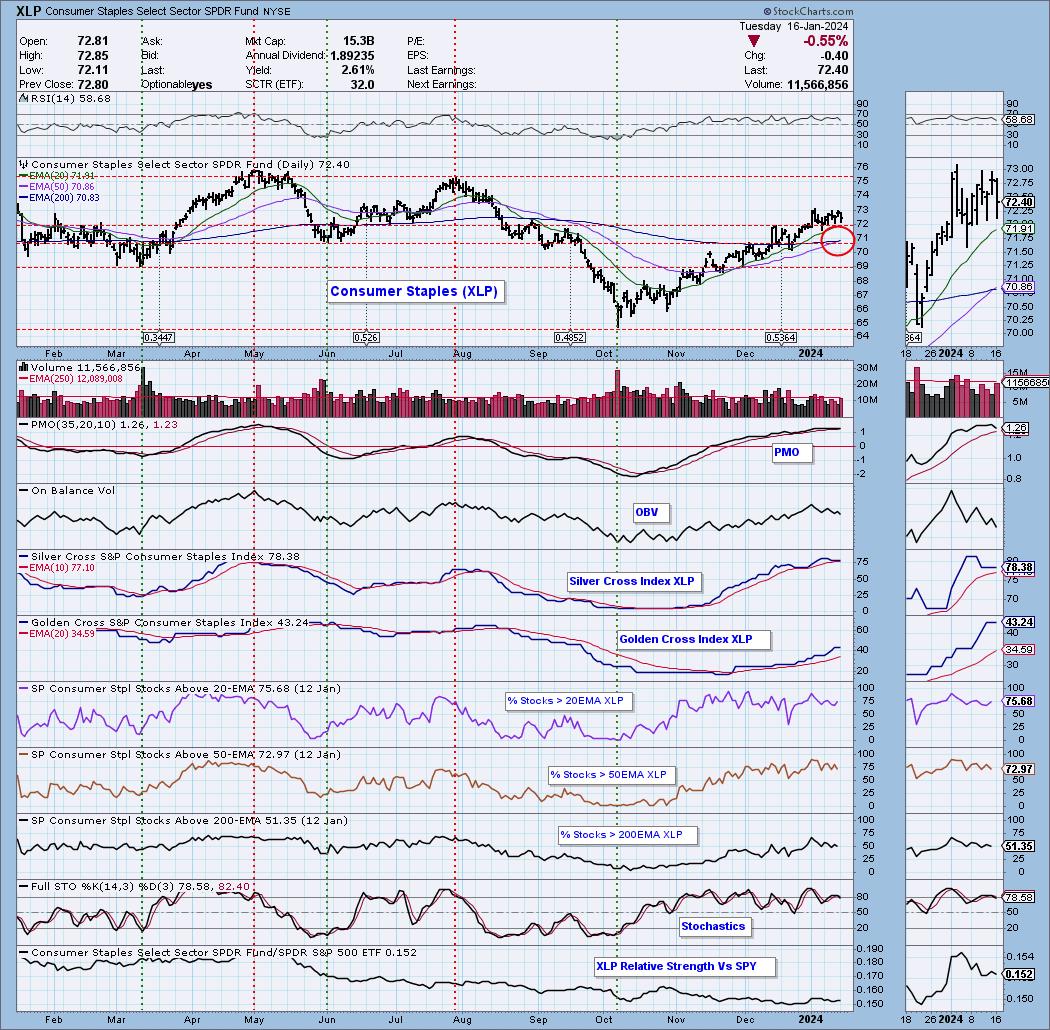Screen dimensions: 1050x1030
Task: Click the 43.24 Golden Cross value tag
Action: tap(1019, 623)
